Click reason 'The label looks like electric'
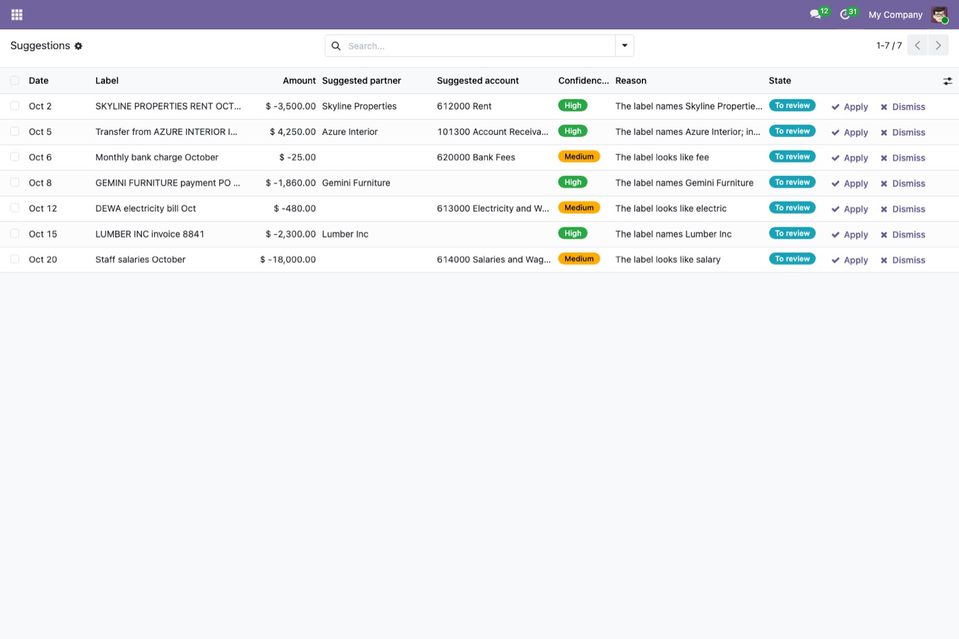 point(671,209)
